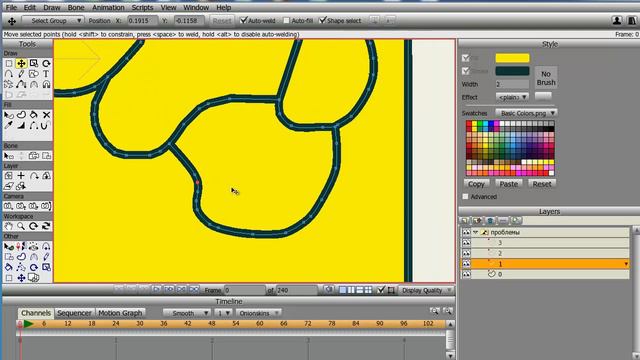
Task: Click the Reset button in Style panel
Action: coord(542,184)
